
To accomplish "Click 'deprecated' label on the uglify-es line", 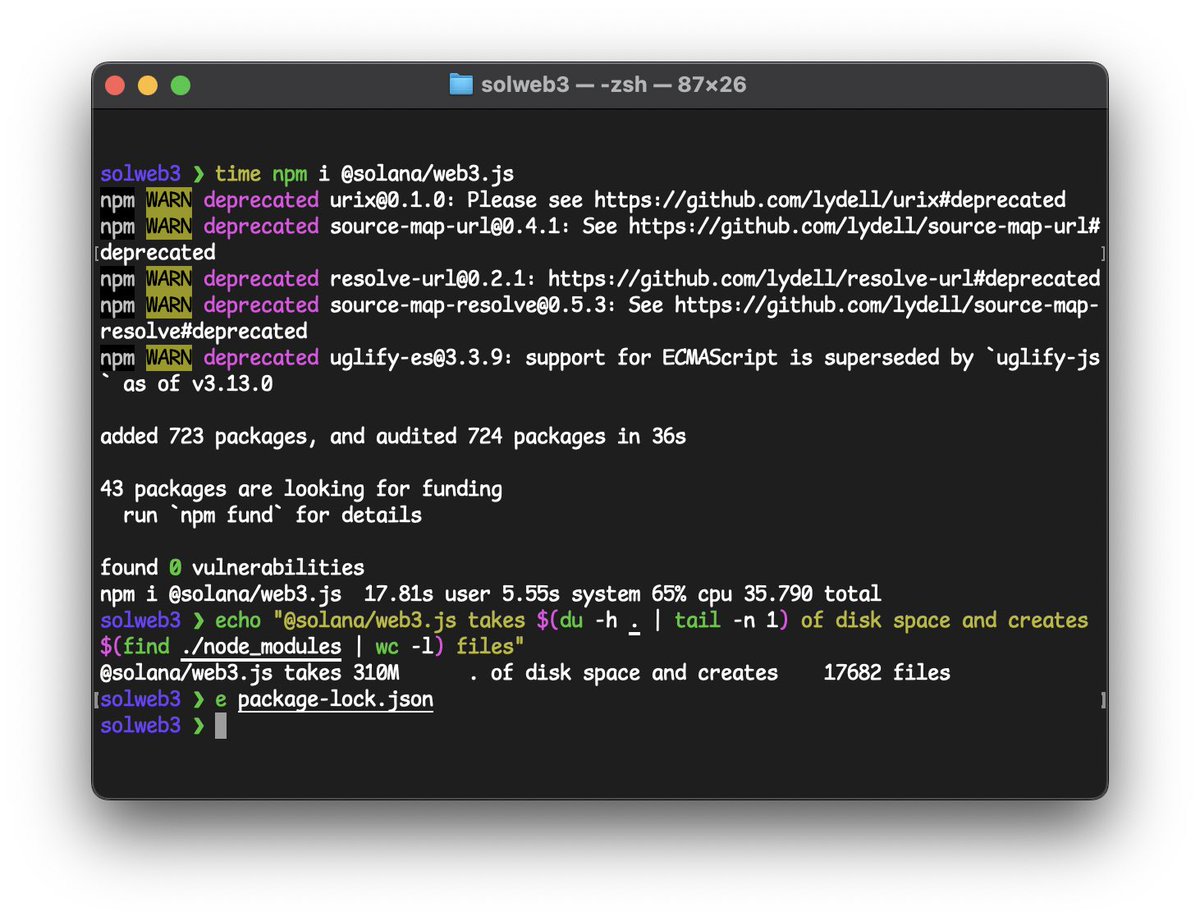I will (x=261, y=358).
